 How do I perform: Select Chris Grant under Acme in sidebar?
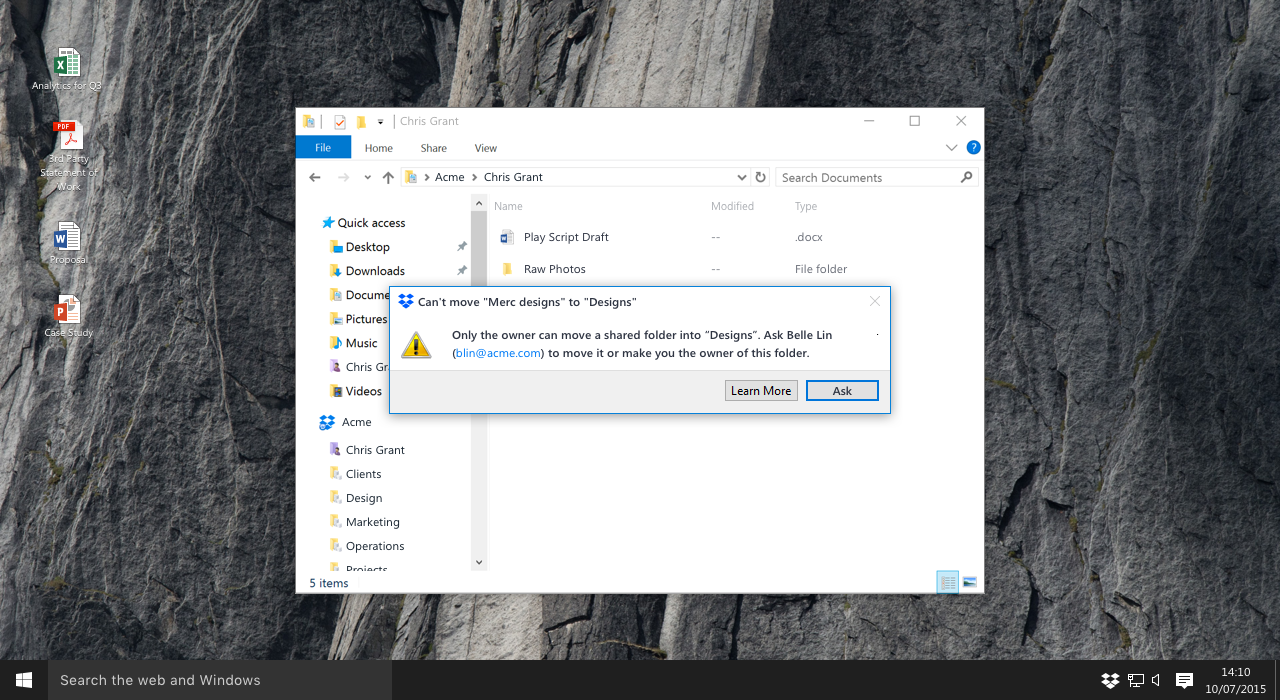tap(375, 450)
